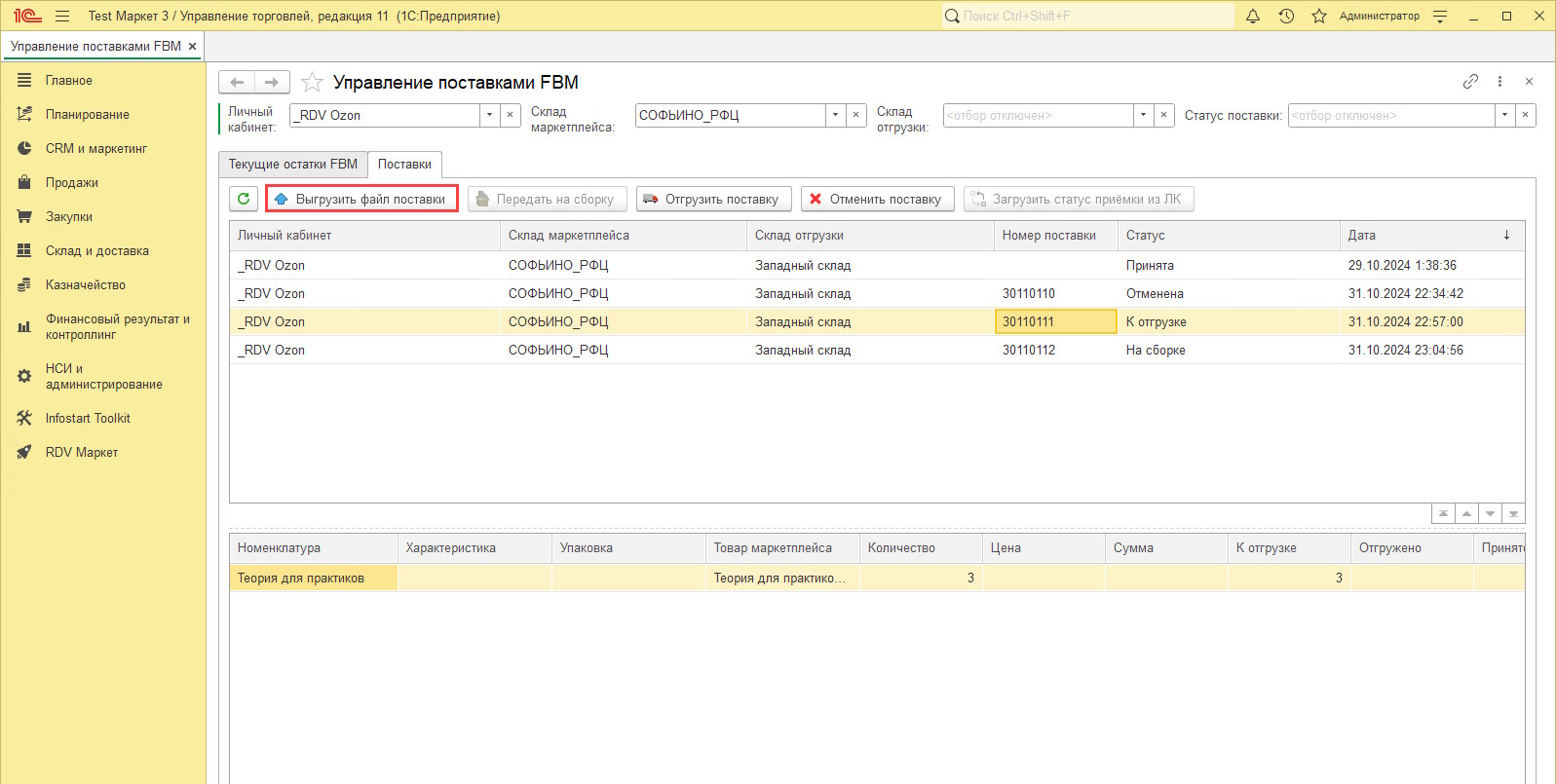The width and height of the screenshot is (1556, 784).
Task: Open form more-actions three dots icon
Action: point(1499,82)
